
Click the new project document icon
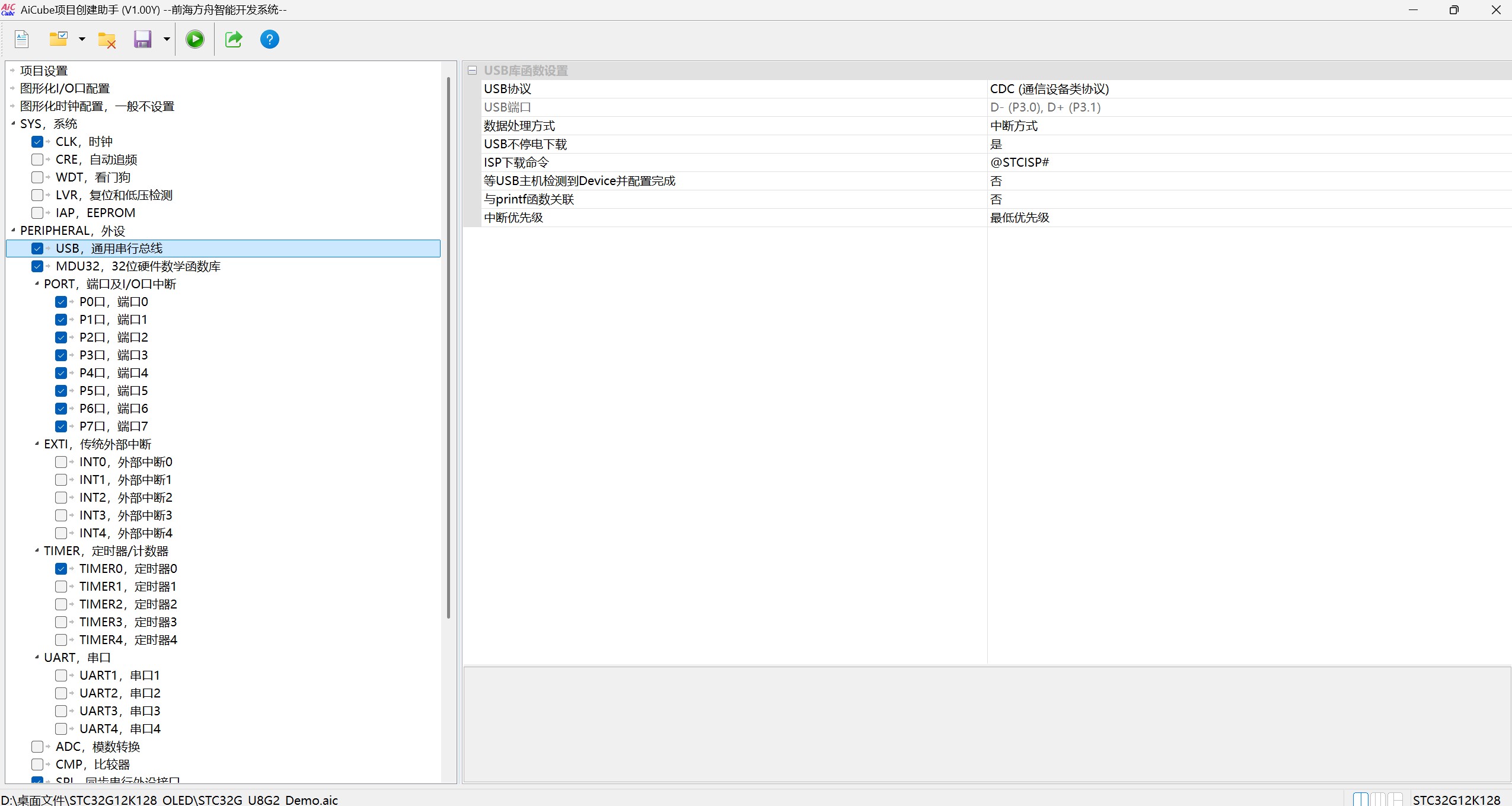(22, 40)
